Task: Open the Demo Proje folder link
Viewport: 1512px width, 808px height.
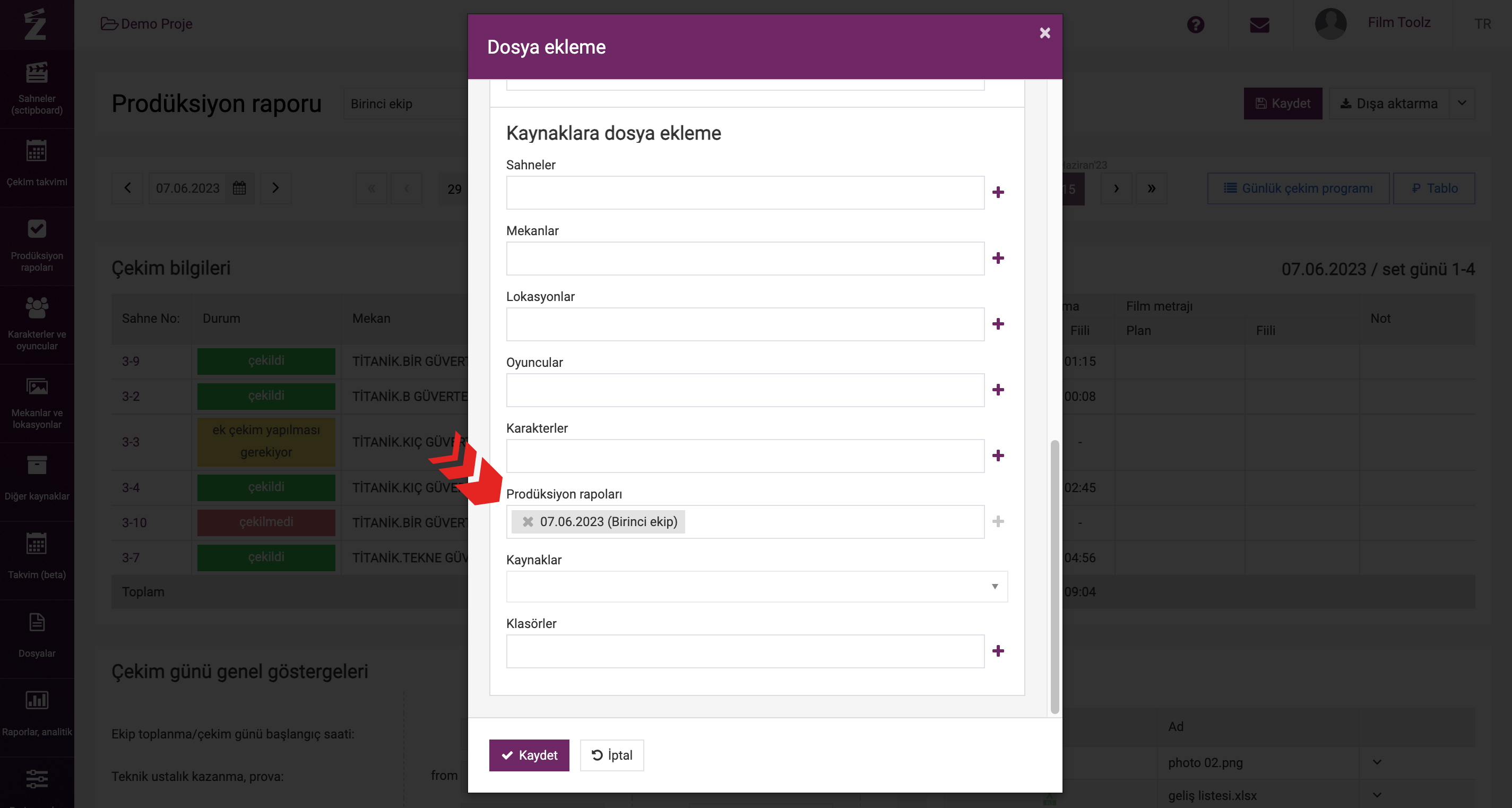Action: [146, 24]
